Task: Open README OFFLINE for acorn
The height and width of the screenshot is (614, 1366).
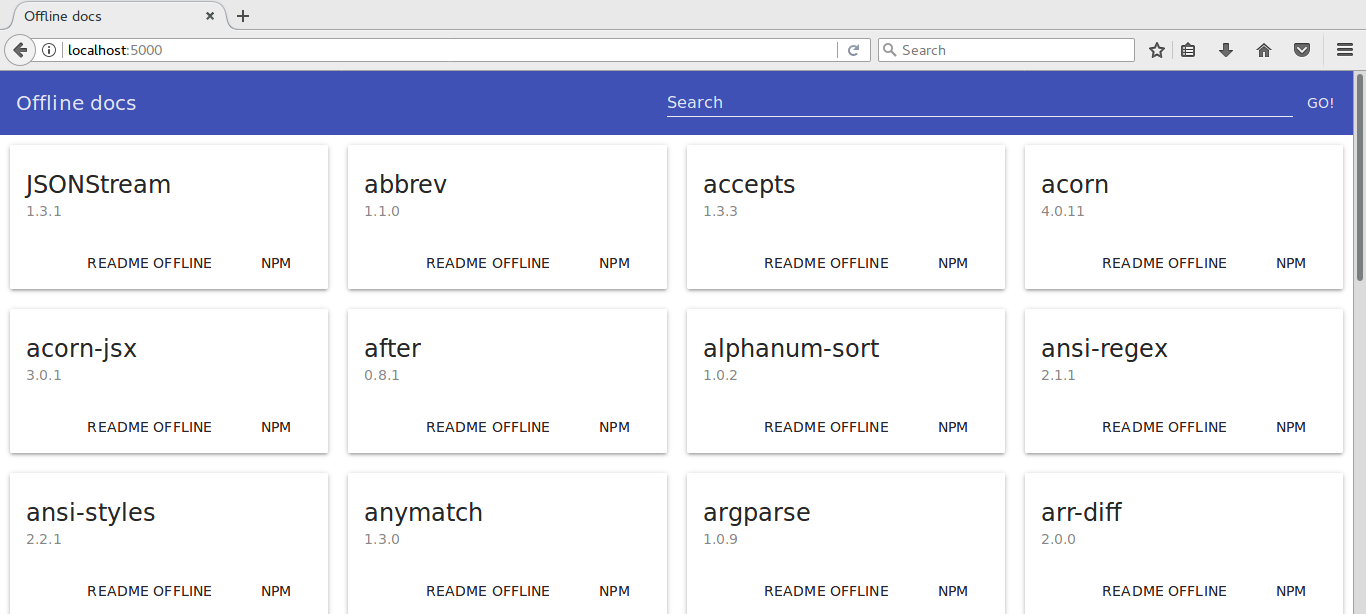Action: [1164, 263]
